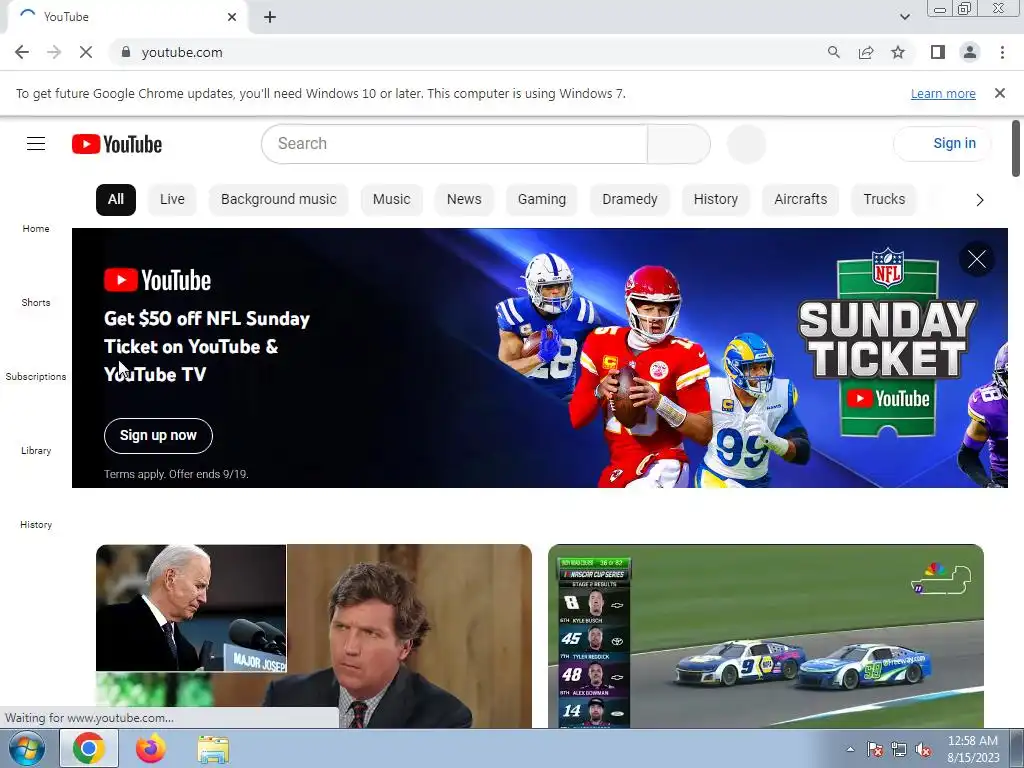Open History in the sidebar
1024x768 pixels.
36,524
